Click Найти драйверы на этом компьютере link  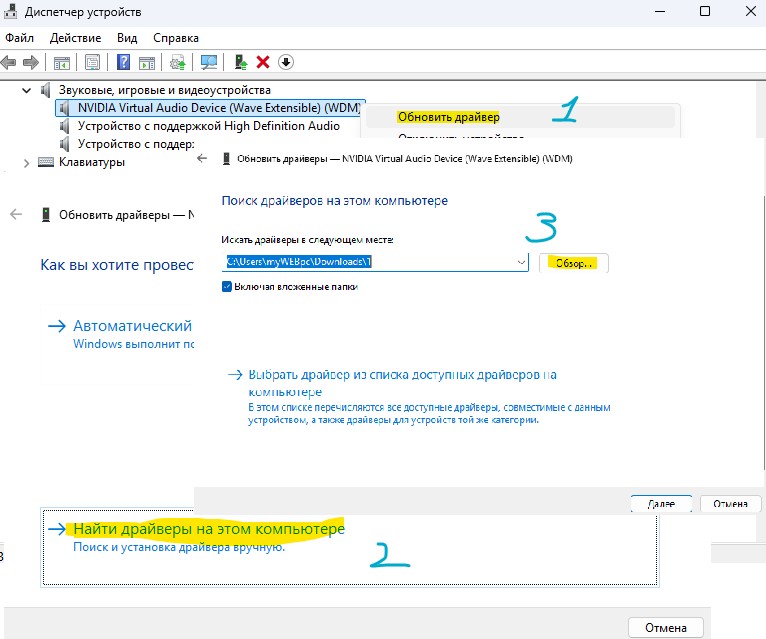208,528
